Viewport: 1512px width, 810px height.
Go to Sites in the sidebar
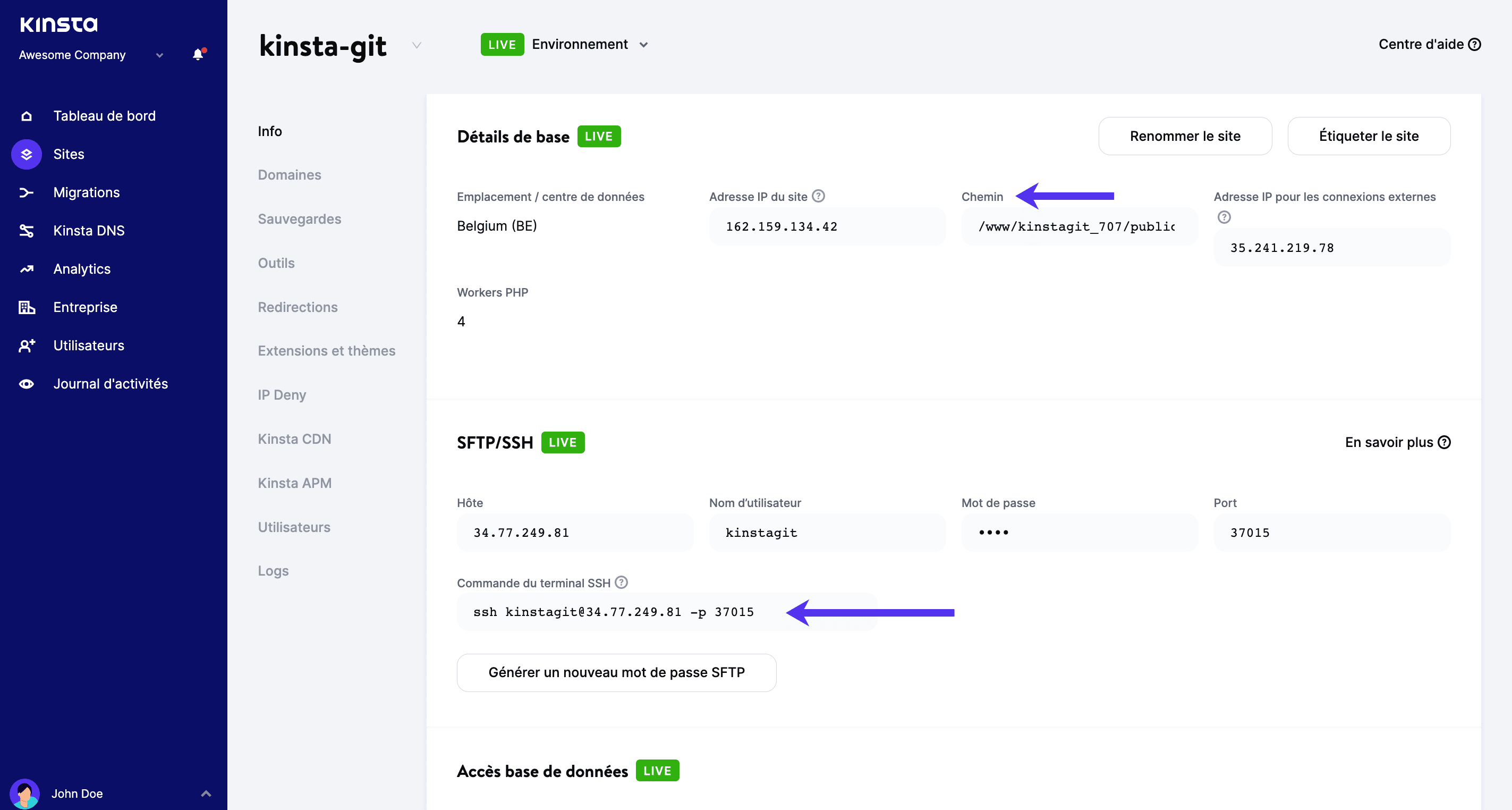pos(69,154)
